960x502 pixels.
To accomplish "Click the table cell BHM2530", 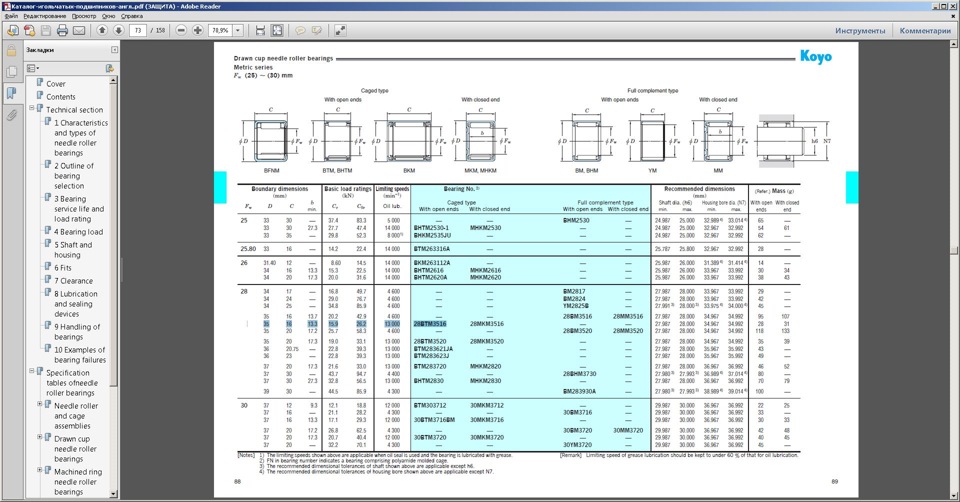I will pos(576,220).
